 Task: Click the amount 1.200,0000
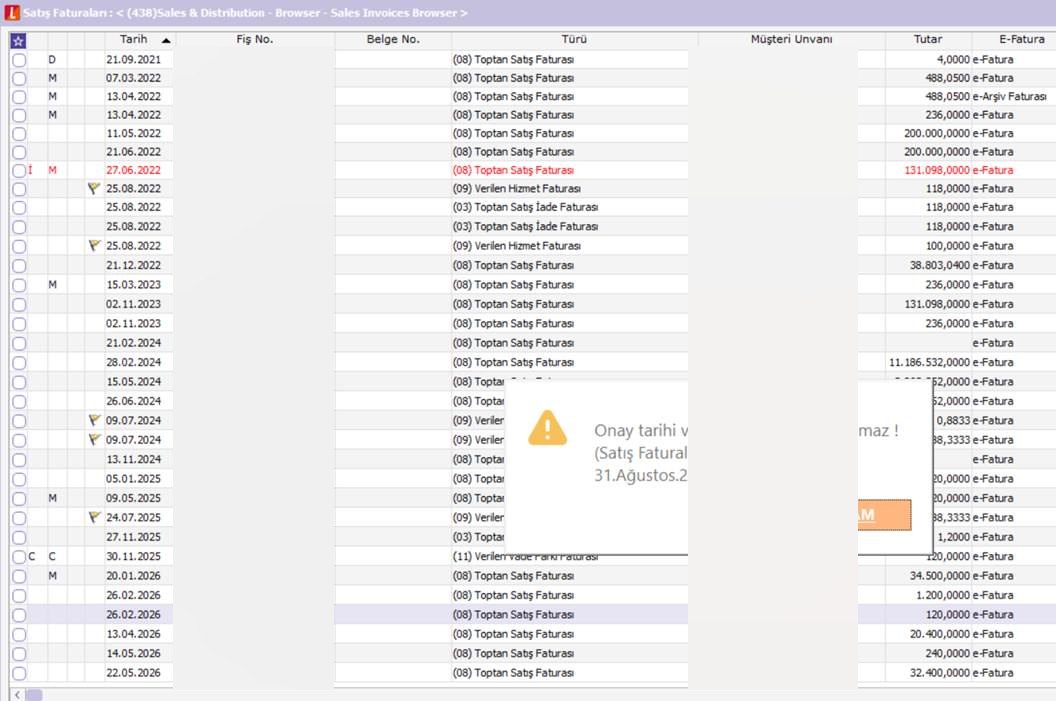click(943, 595)
